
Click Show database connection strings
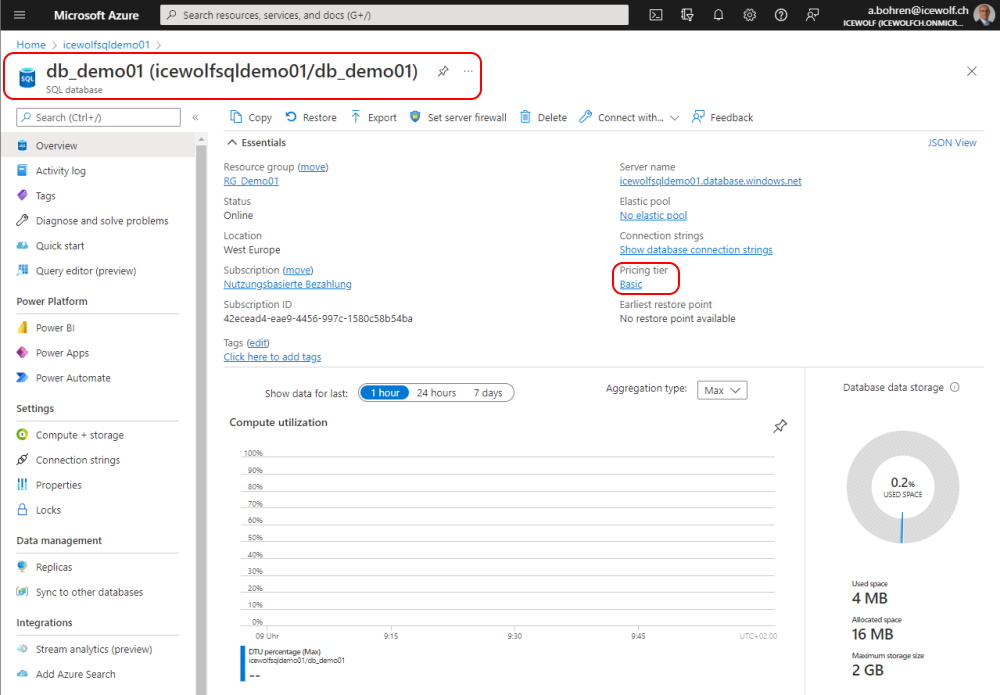(696, 250)
